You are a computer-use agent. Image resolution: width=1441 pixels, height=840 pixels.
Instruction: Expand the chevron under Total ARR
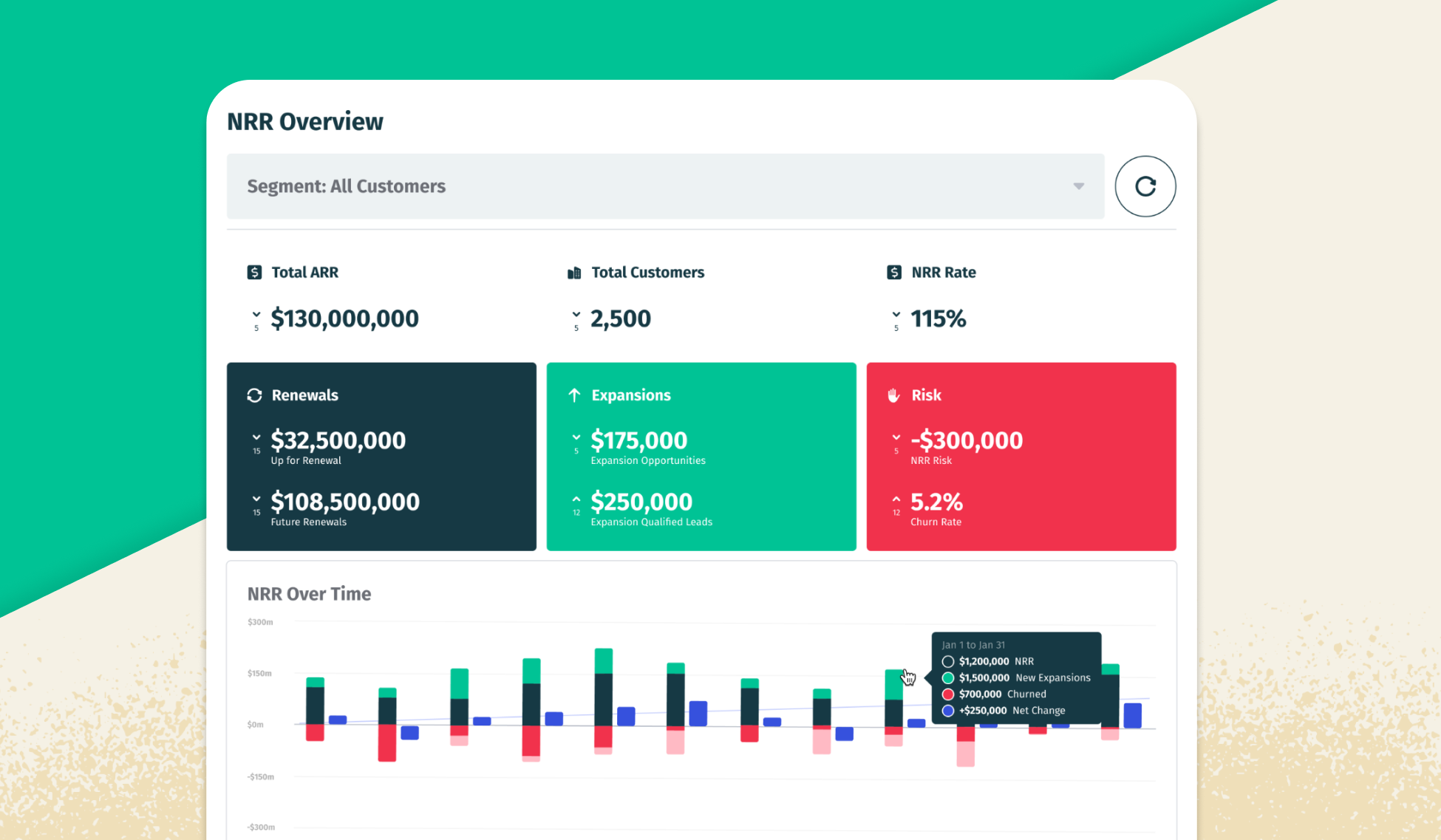pyautogui.click(x=256, y=313)
